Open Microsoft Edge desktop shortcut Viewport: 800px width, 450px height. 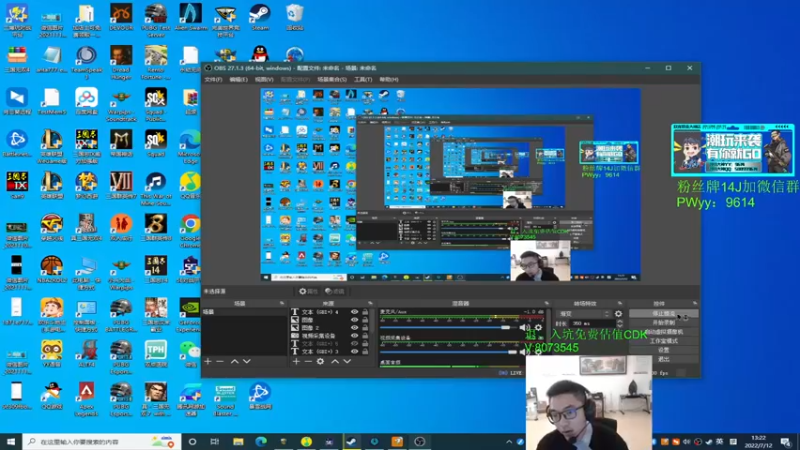point(190,147)
